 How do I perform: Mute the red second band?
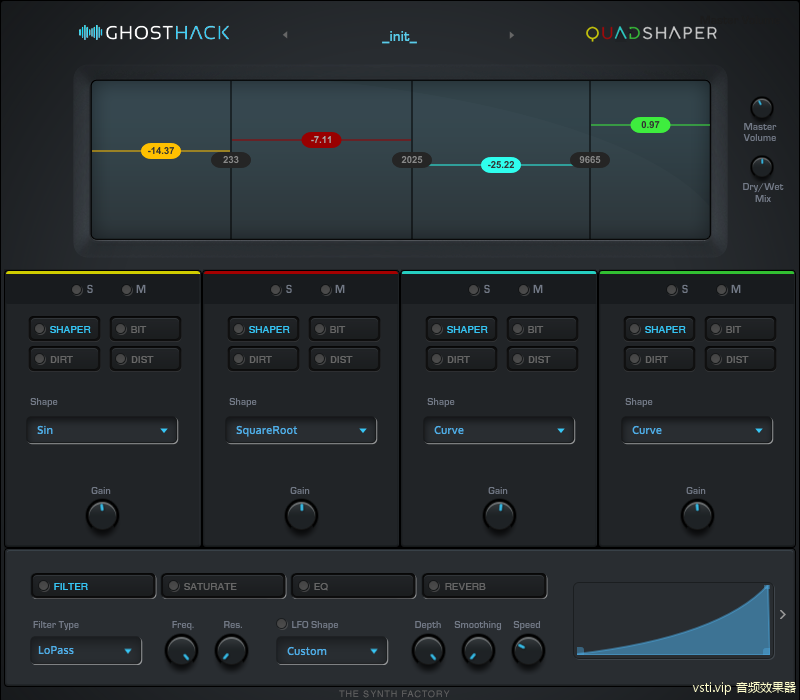[x=326, y=290]
